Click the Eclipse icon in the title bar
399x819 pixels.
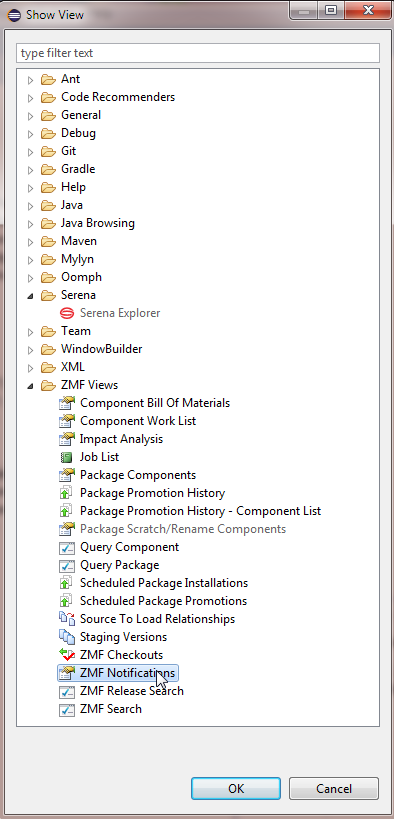point(14,15)
